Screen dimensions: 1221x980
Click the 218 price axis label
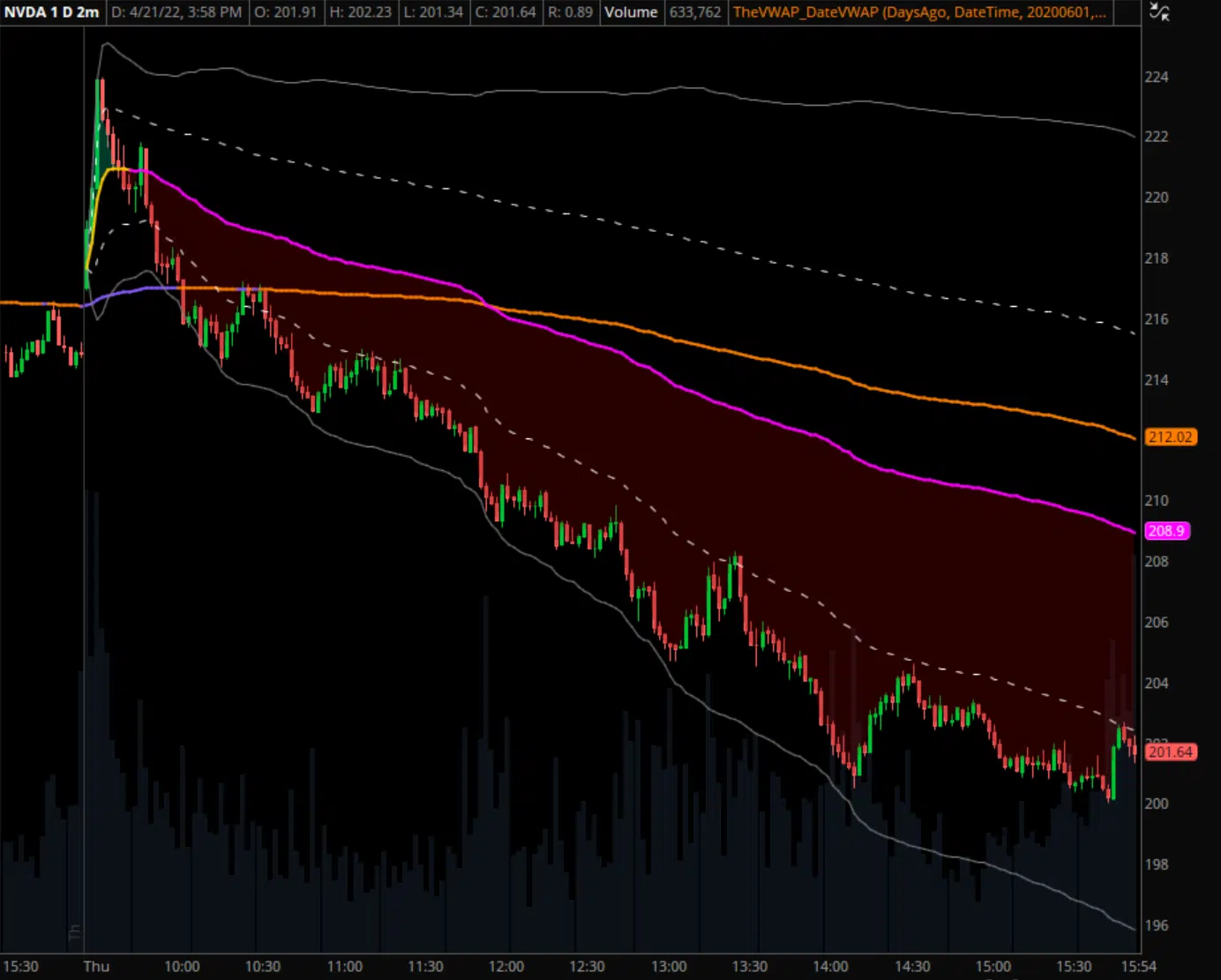coord(1156,258)
